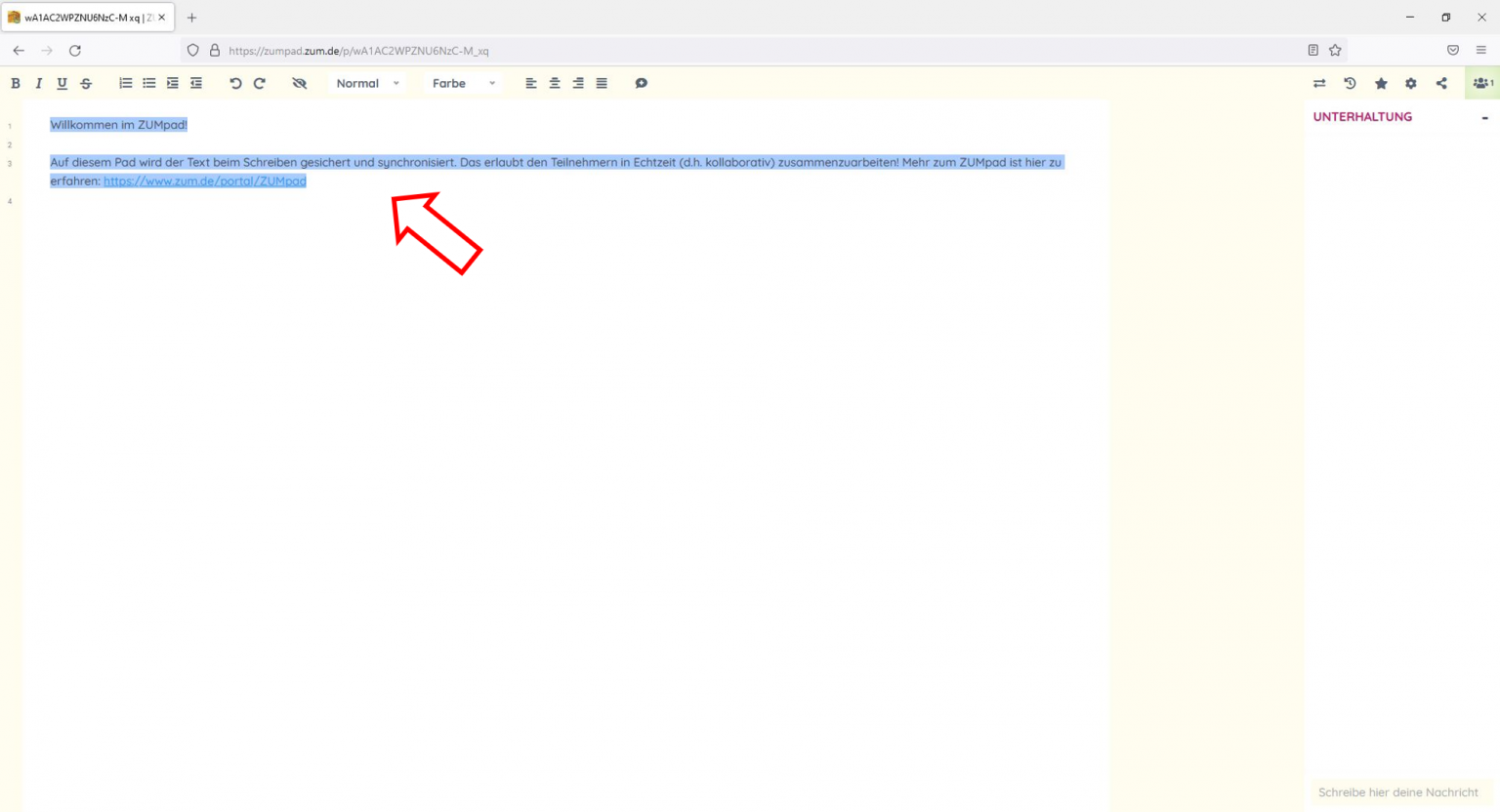
Task: Save a revision with the star icon
Action: [1381, 84]
